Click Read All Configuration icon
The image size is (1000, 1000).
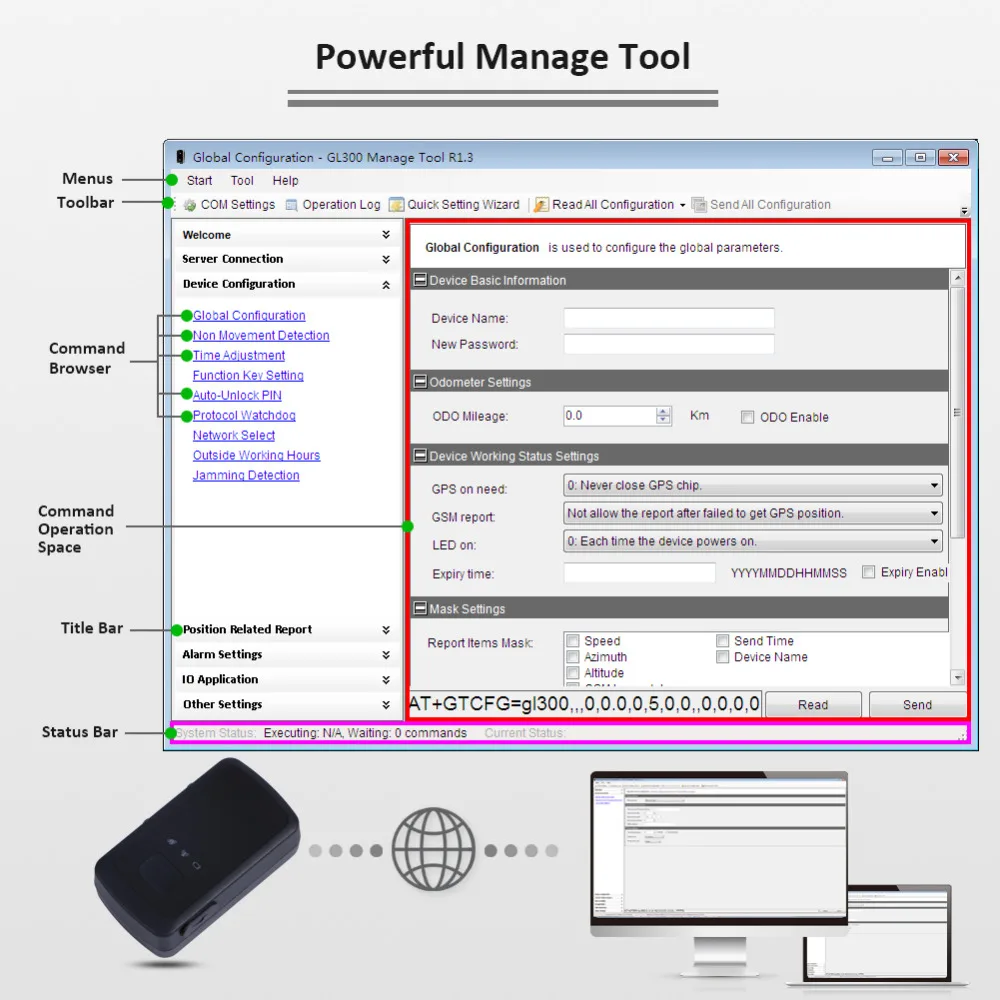tap(541, 205)
